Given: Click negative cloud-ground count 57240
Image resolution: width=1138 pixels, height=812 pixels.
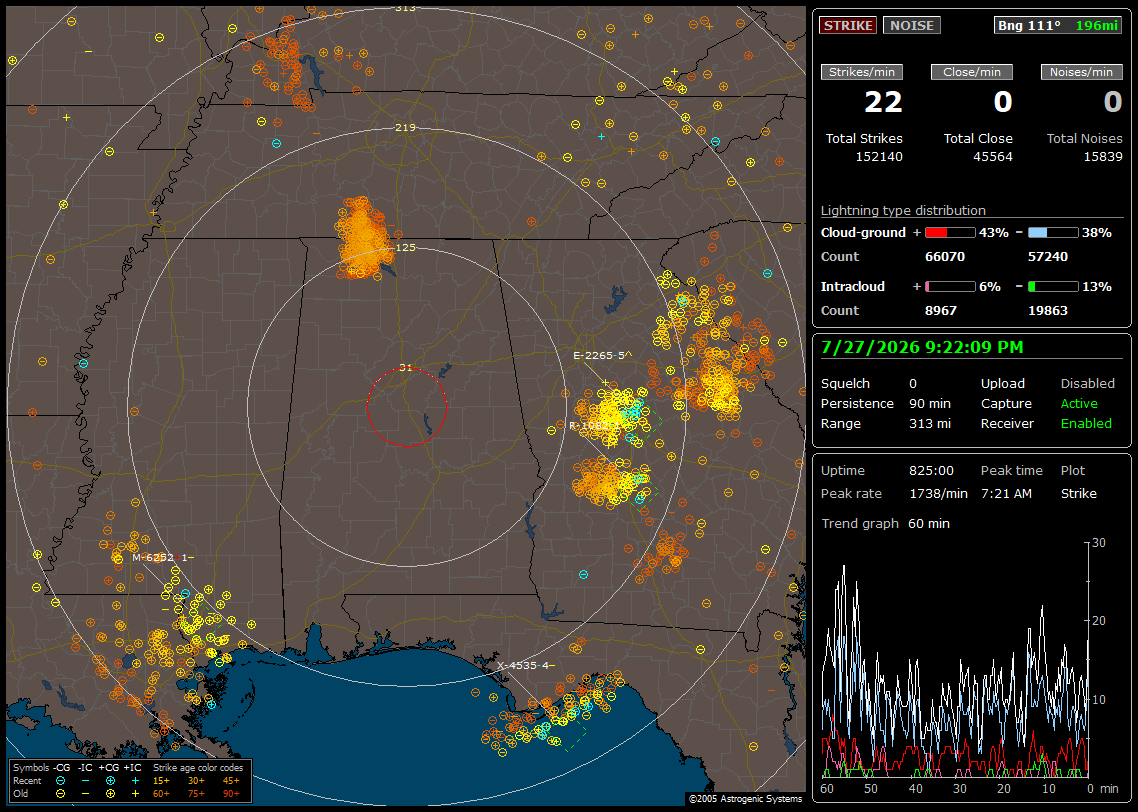Looking at the screenshot, I should pyautogui.click(x=1048, y=257).
